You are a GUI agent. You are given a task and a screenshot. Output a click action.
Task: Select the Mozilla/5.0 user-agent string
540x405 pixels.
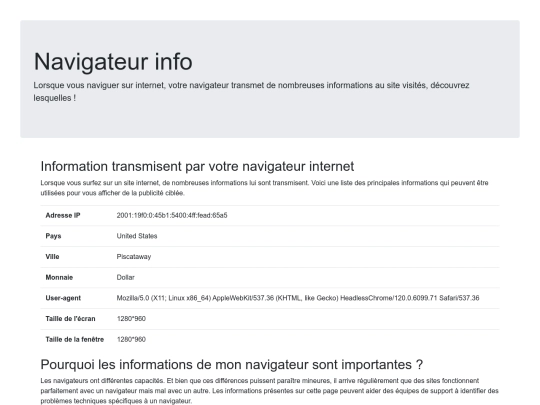point(298,298)
